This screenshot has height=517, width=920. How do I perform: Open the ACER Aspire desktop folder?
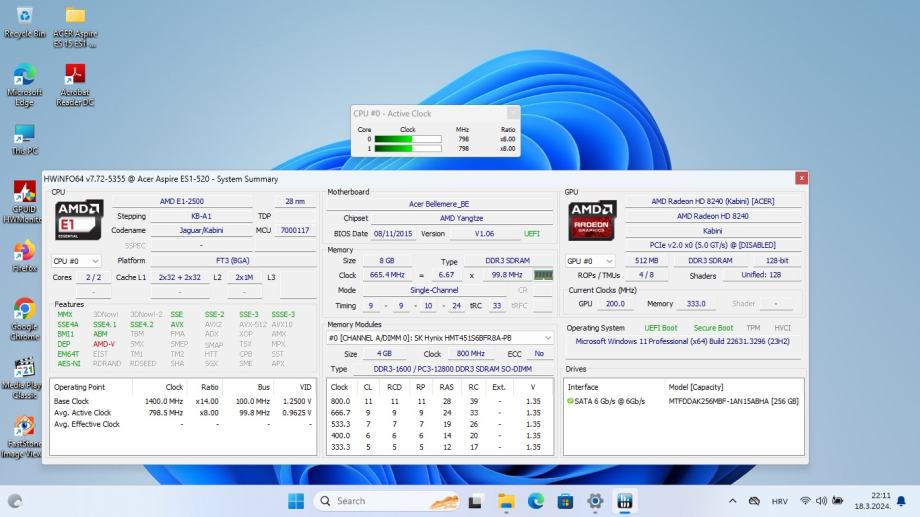click(x=75, y=17)
